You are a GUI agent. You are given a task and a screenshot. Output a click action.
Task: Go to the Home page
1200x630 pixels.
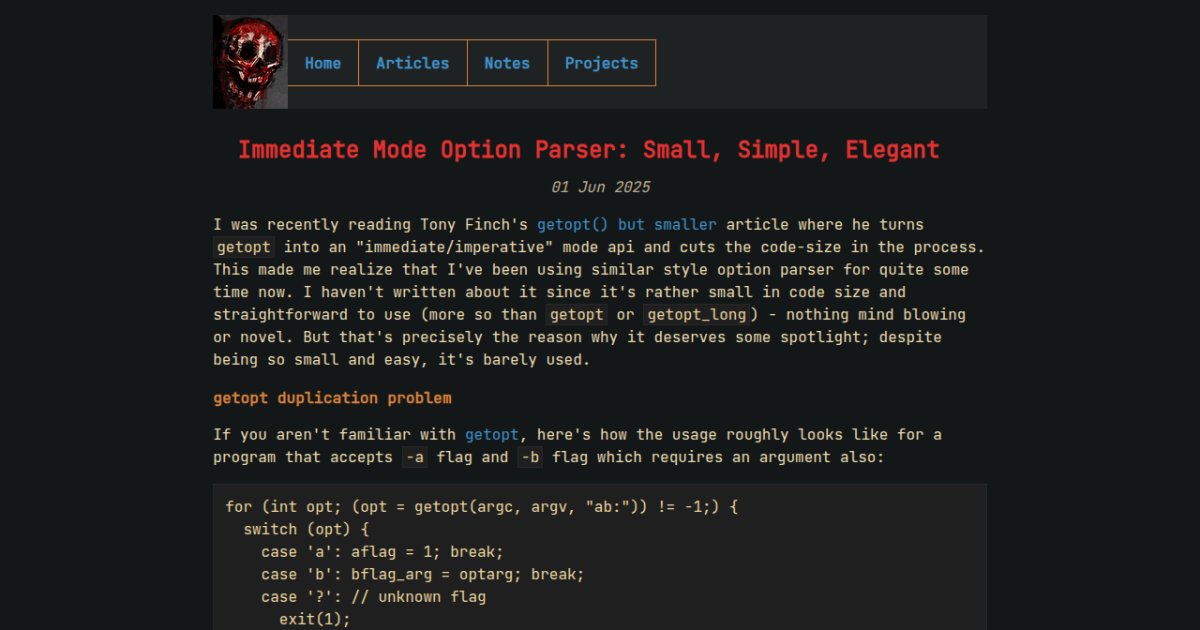(323, 63)
